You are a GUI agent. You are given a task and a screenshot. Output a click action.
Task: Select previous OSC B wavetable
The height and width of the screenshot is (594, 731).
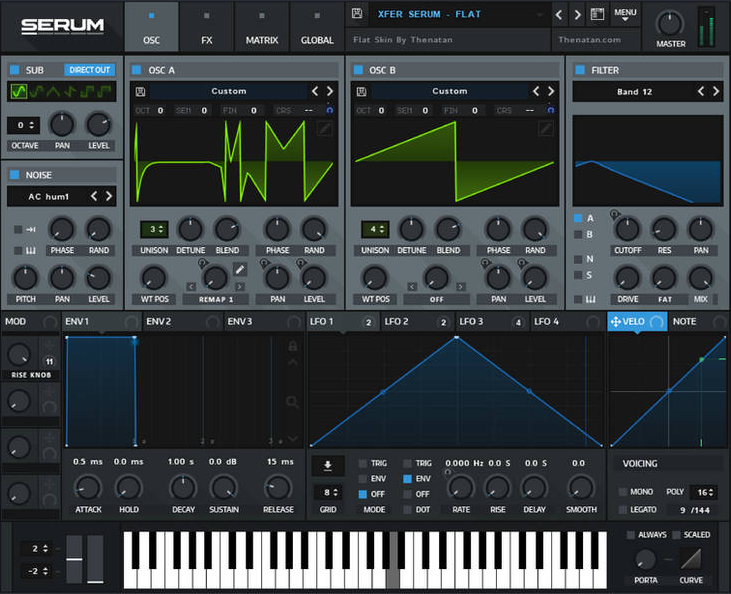click(536, 91)
